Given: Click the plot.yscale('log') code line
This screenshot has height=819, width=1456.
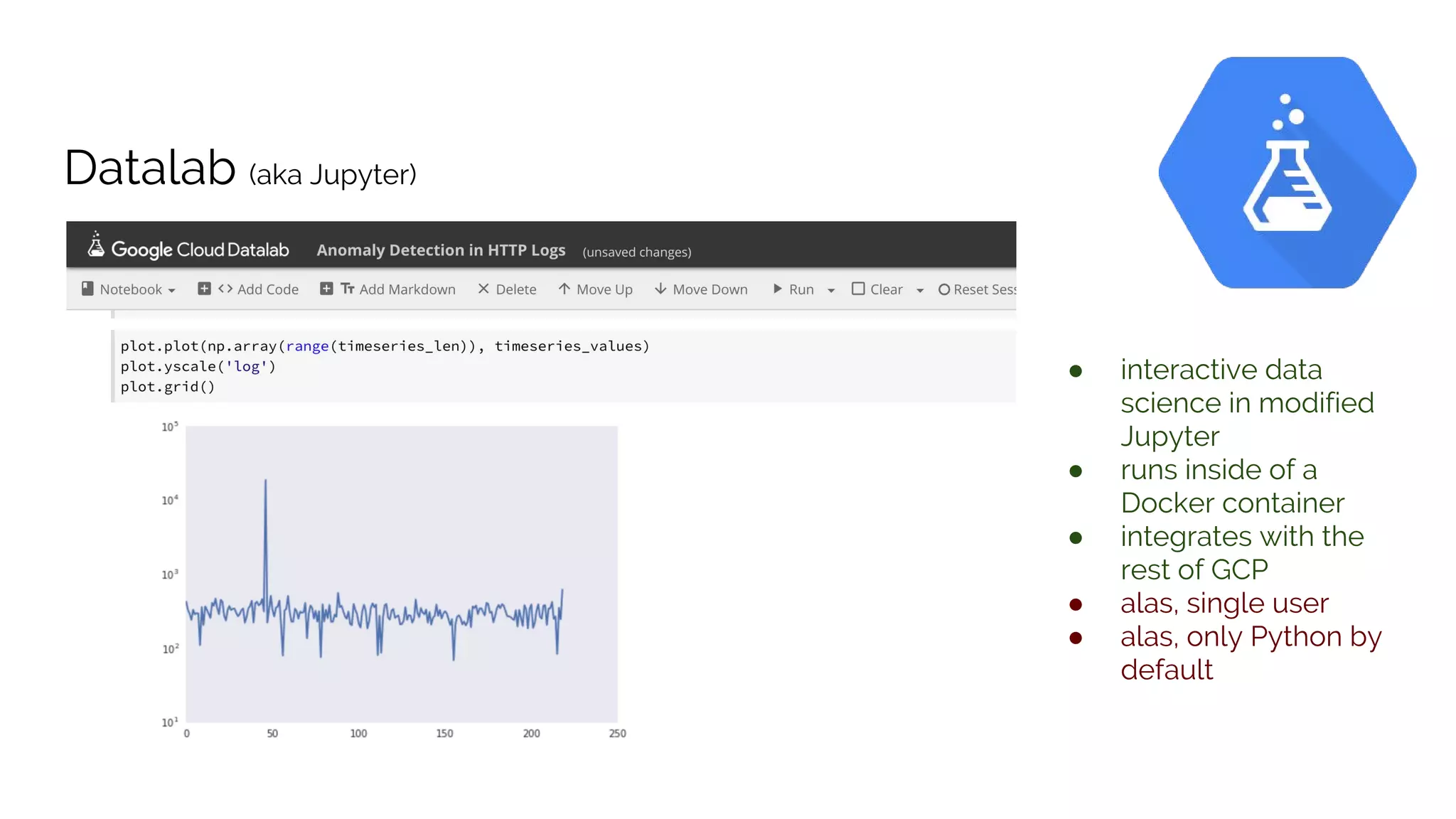Looking at the screenshot, I should (198, 366).
